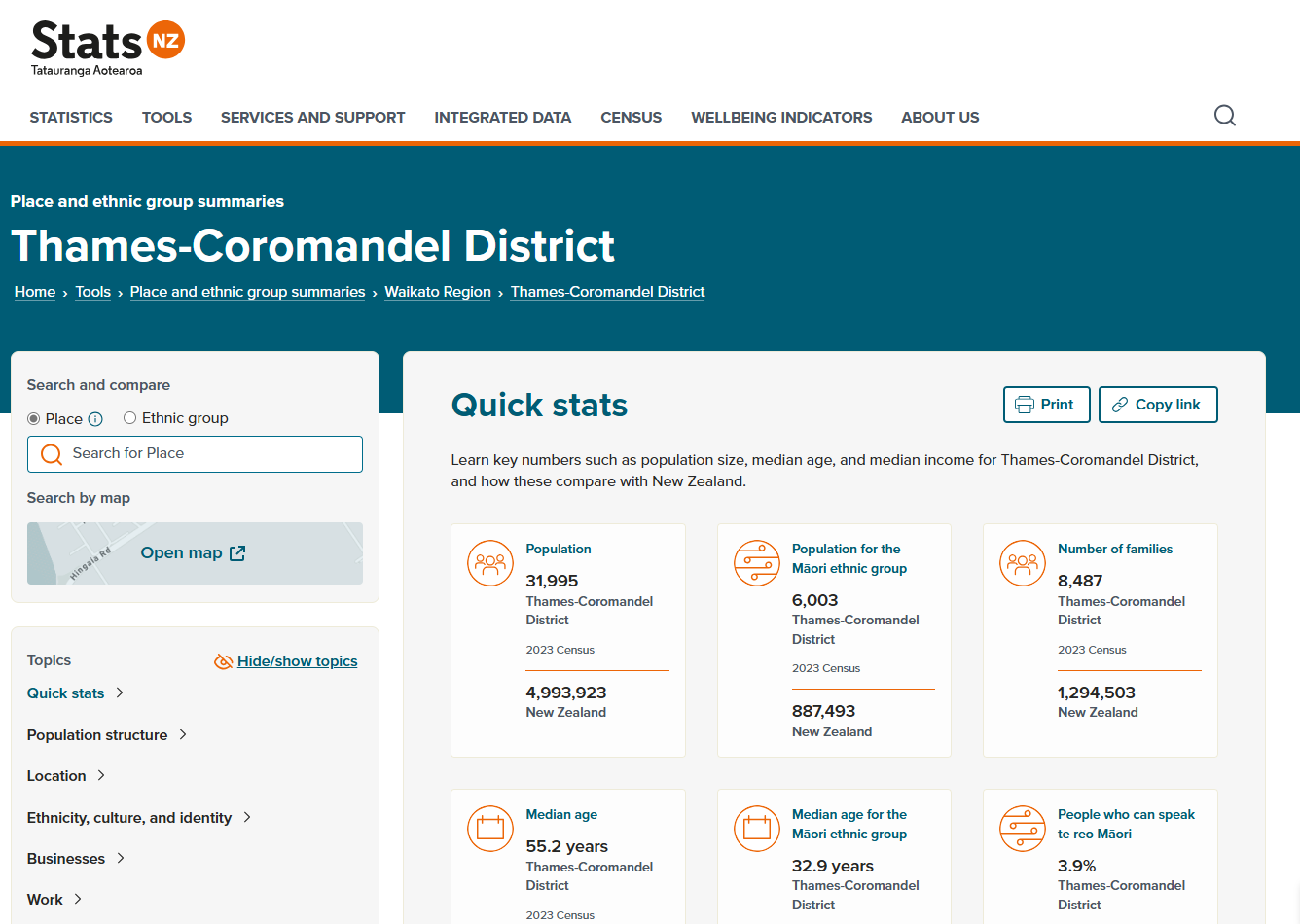Image resolution: width=1300 pixels, height=924 pixels.
Task: Expand Ethnicity, culture, and identity chevron
Action: pyautogui.click(x=247, y=817)
